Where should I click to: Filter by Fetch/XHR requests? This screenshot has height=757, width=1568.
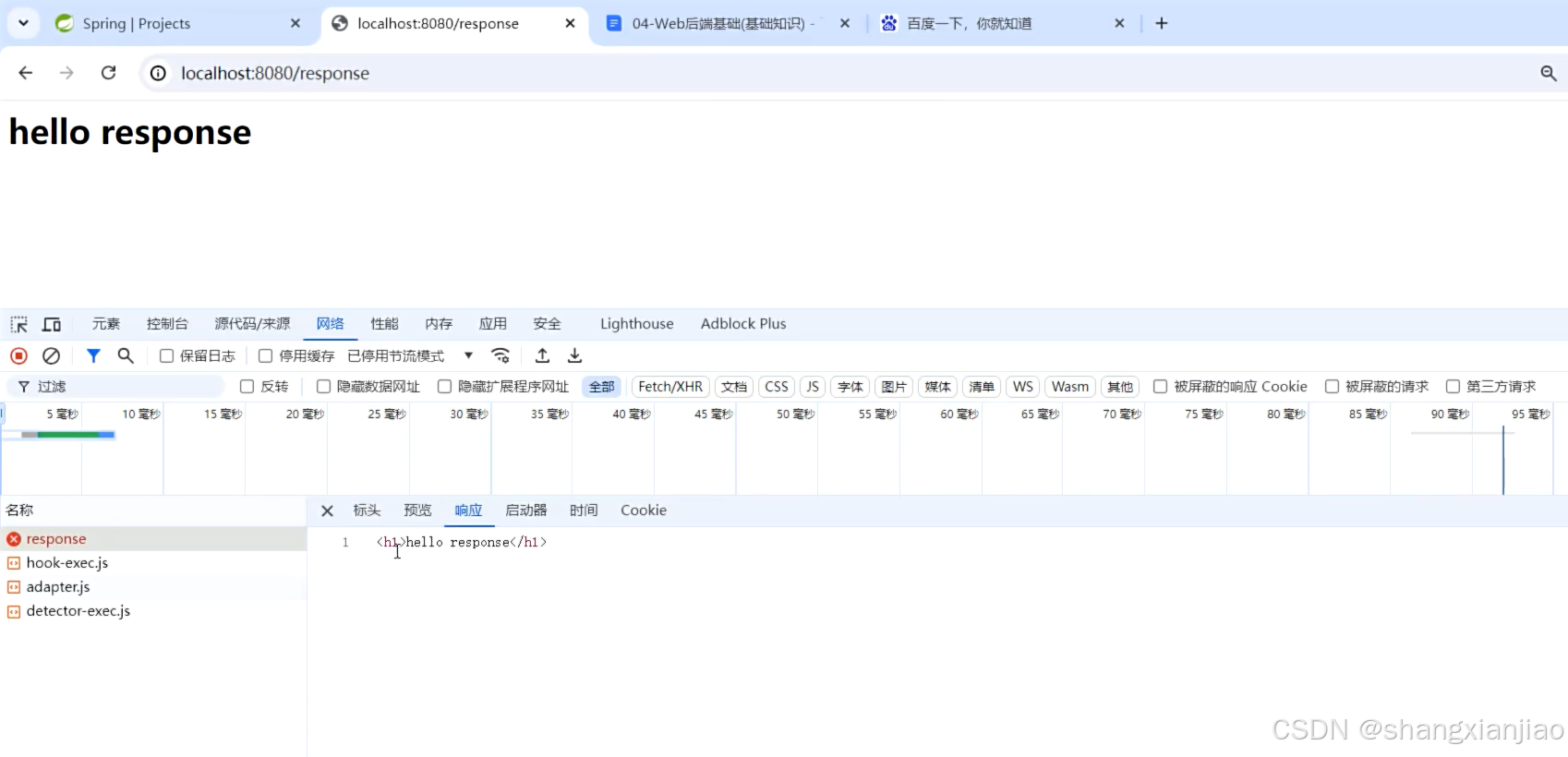[x=670, y=387]
